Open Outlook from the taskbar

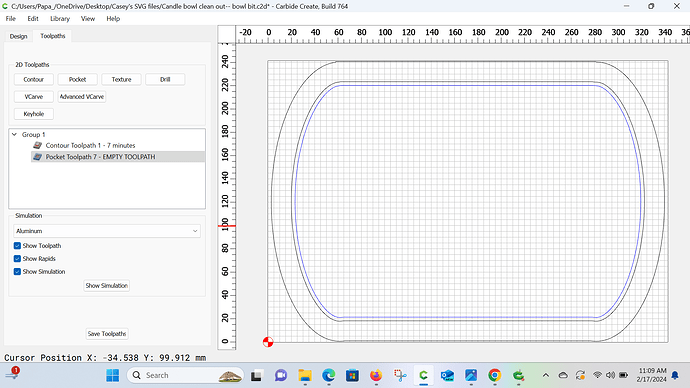(x=447, y=376)
